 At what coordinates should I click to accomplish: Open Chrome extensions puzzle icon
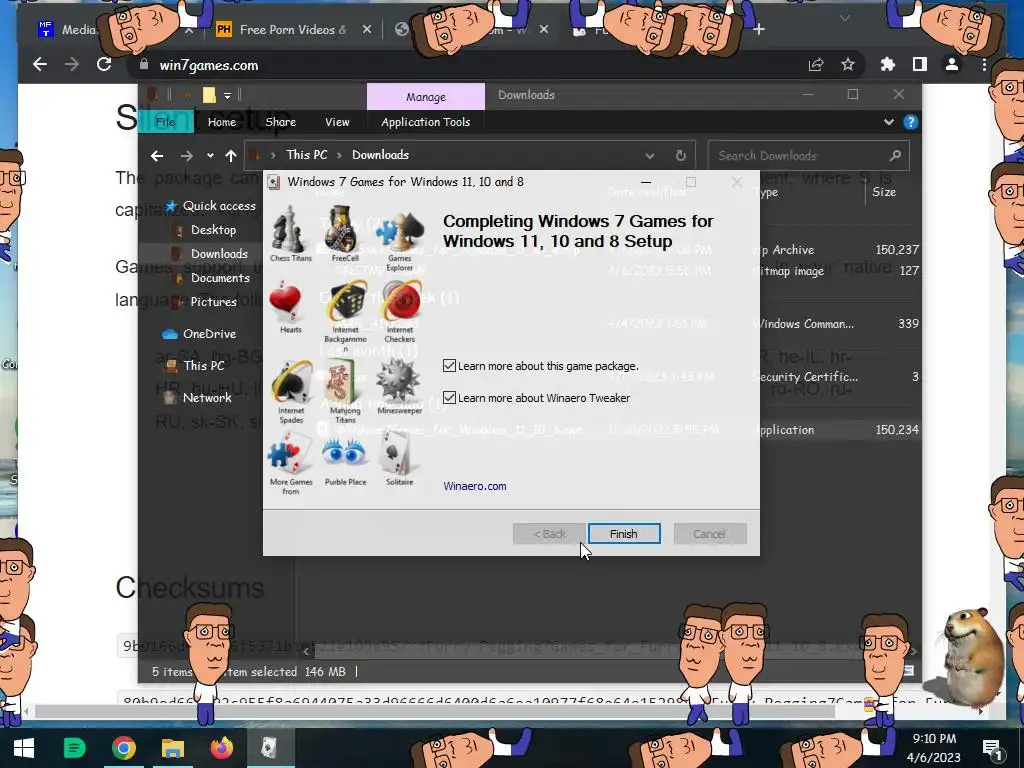888,65
